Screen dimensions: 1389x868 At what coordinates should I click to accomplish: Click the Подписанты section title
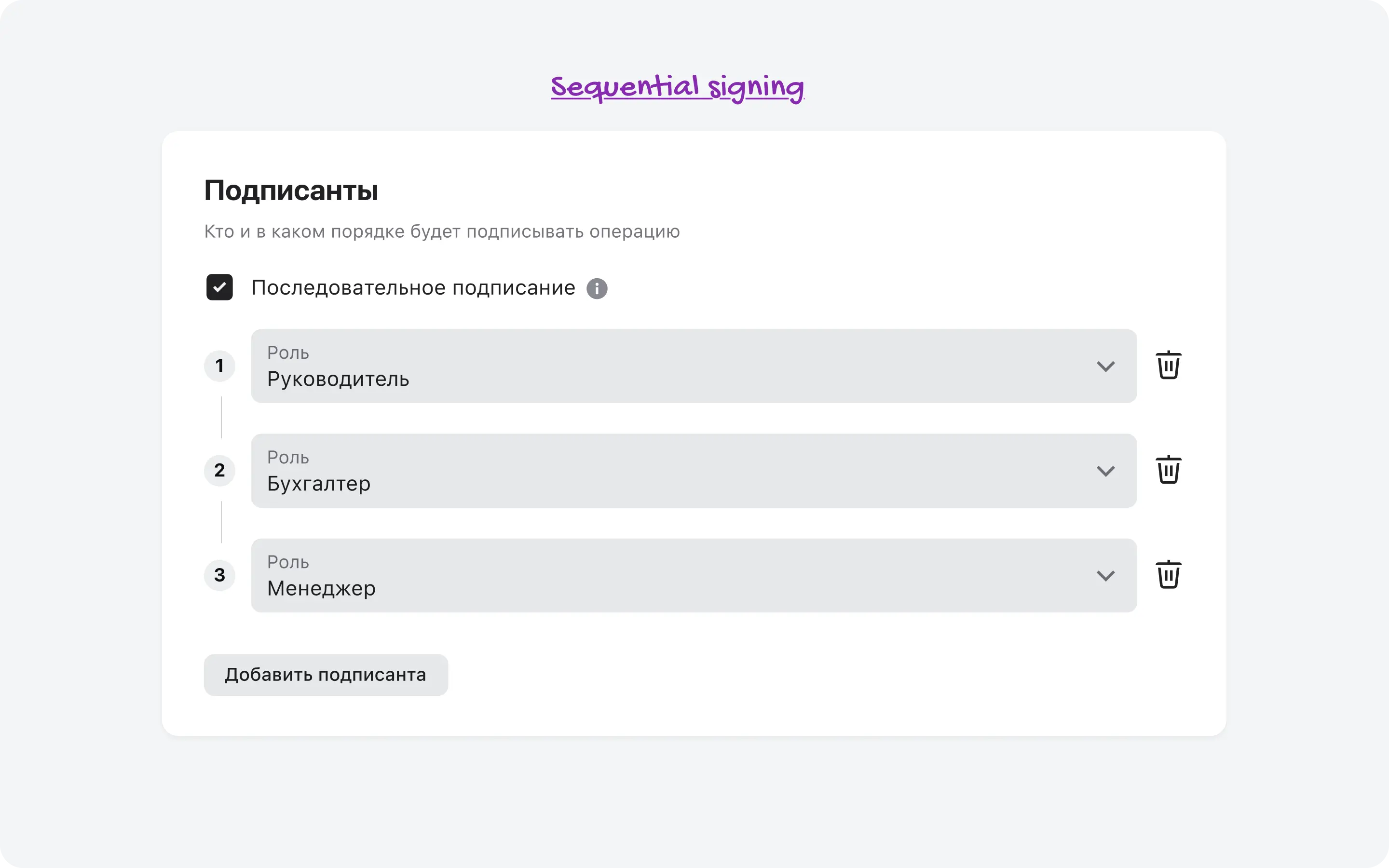click(291, 190)
